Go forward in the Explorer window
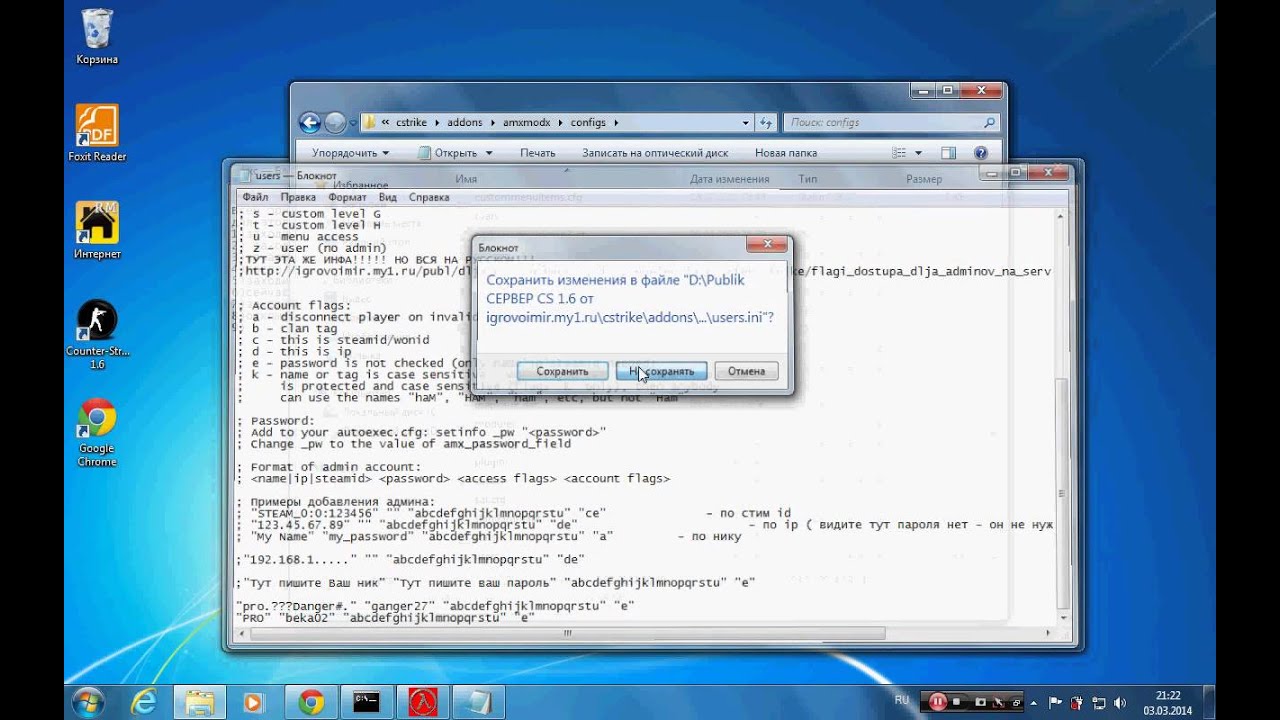The height and width of the screenshot is (720, 1280). 335,123
